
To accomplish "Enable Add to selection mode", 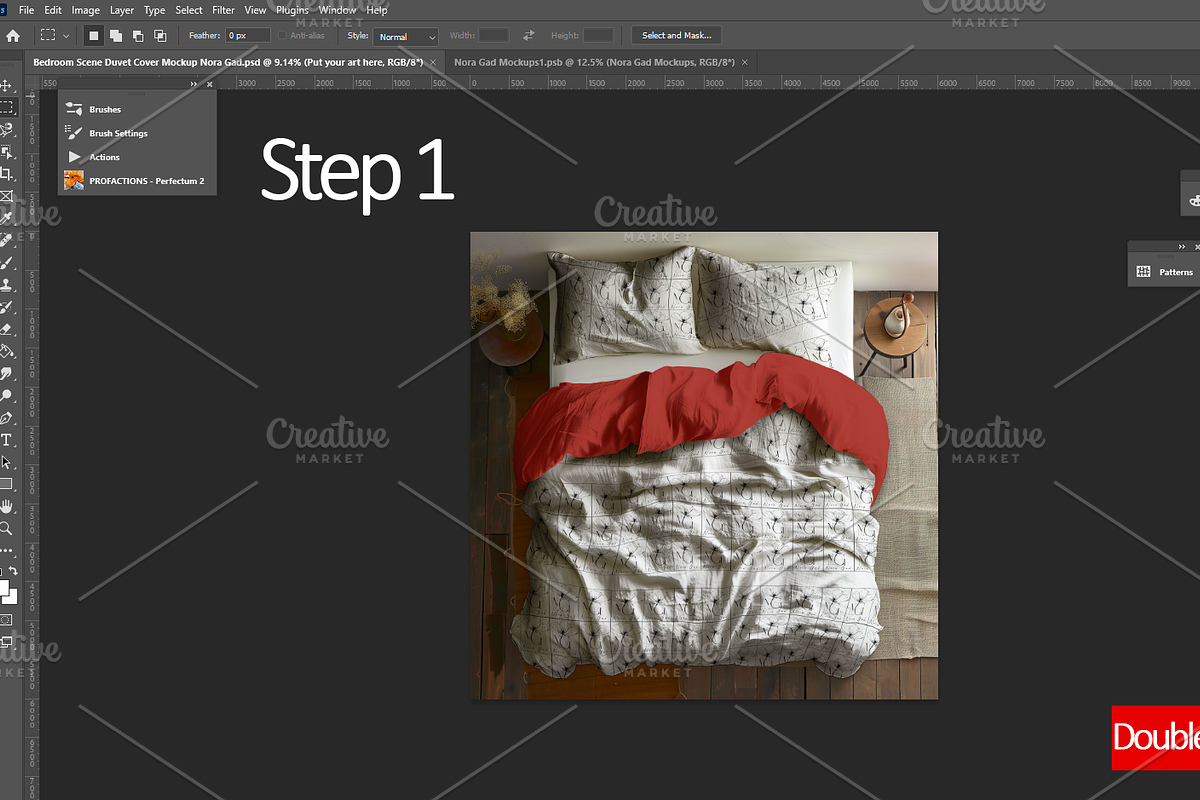I will pos(115,36).
